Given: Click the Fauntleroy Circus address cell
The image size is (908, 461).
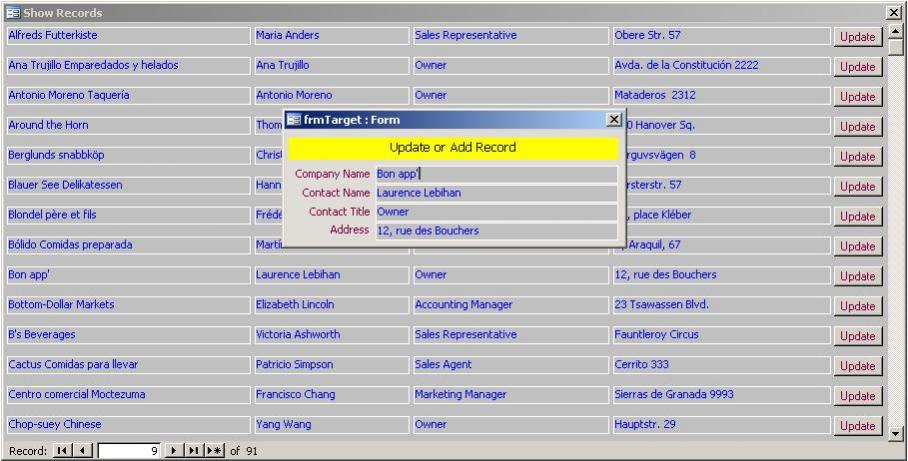Looking at the screenshot, I should (722, 335).
